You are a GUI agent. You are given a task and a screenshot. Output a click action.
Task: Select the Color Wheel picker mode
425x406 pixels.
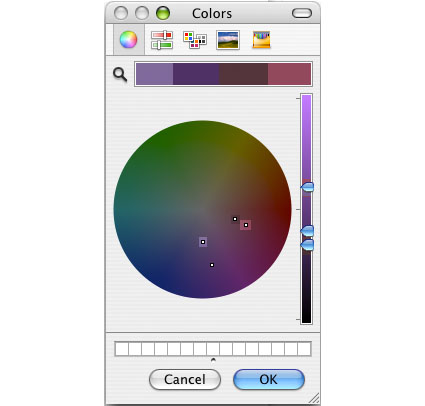click(x=129, y=40)
